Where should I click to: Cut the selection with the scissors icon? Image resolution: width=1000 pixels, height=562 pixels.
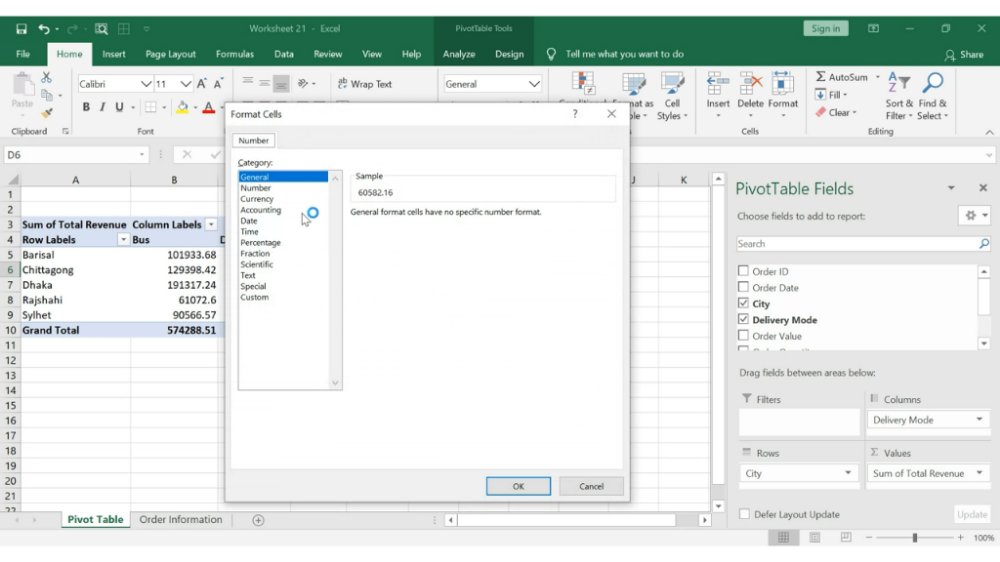coord(46,77)
